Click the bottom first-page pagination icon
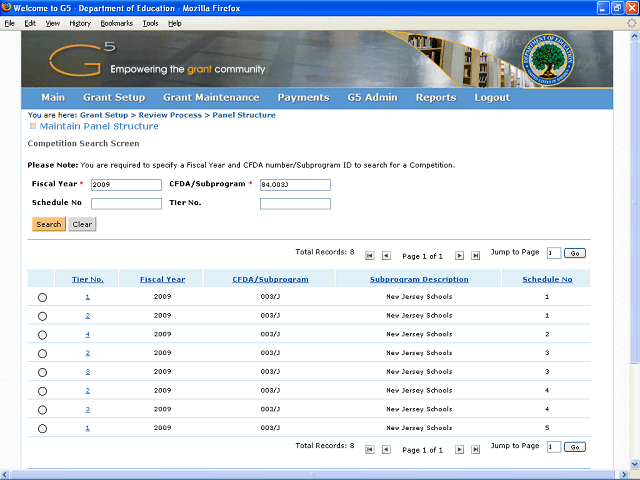Screen dimensions: 640x480 click(370, 449)
